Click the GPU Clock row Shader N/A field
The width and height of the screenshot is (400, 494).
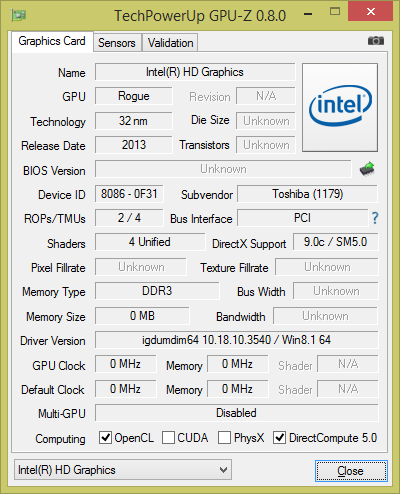click(348, 364)
